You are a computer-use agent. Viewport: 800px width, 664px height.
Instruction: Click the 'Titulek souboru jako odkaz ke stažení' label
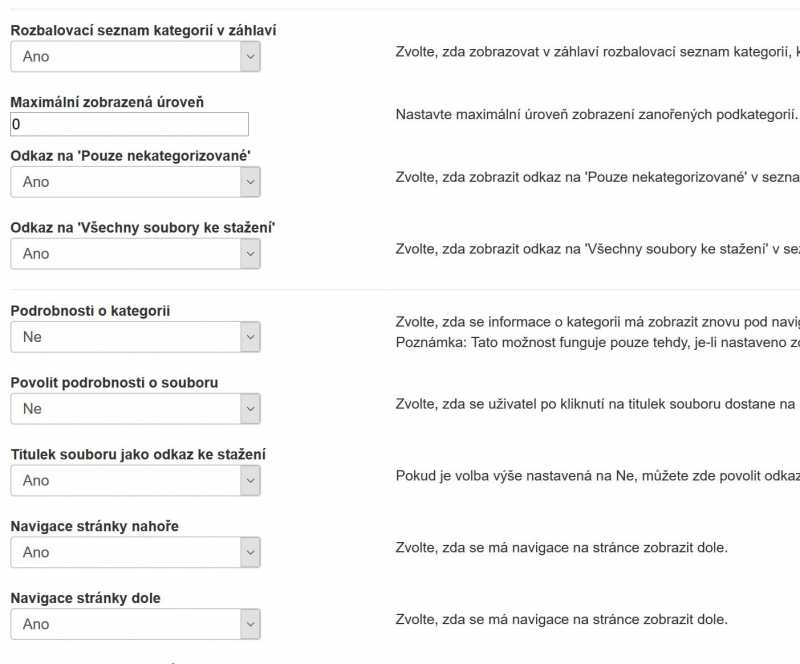click(138, 455)
